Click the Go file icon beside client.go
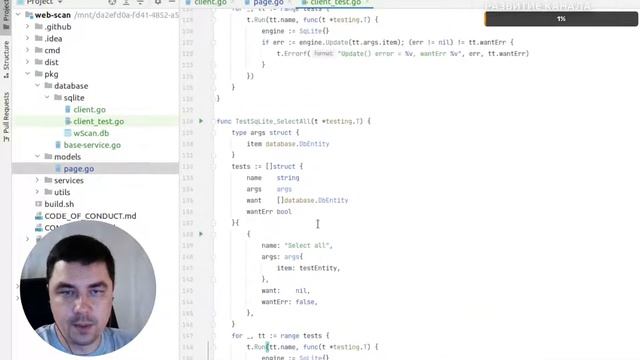 point(68,109)
